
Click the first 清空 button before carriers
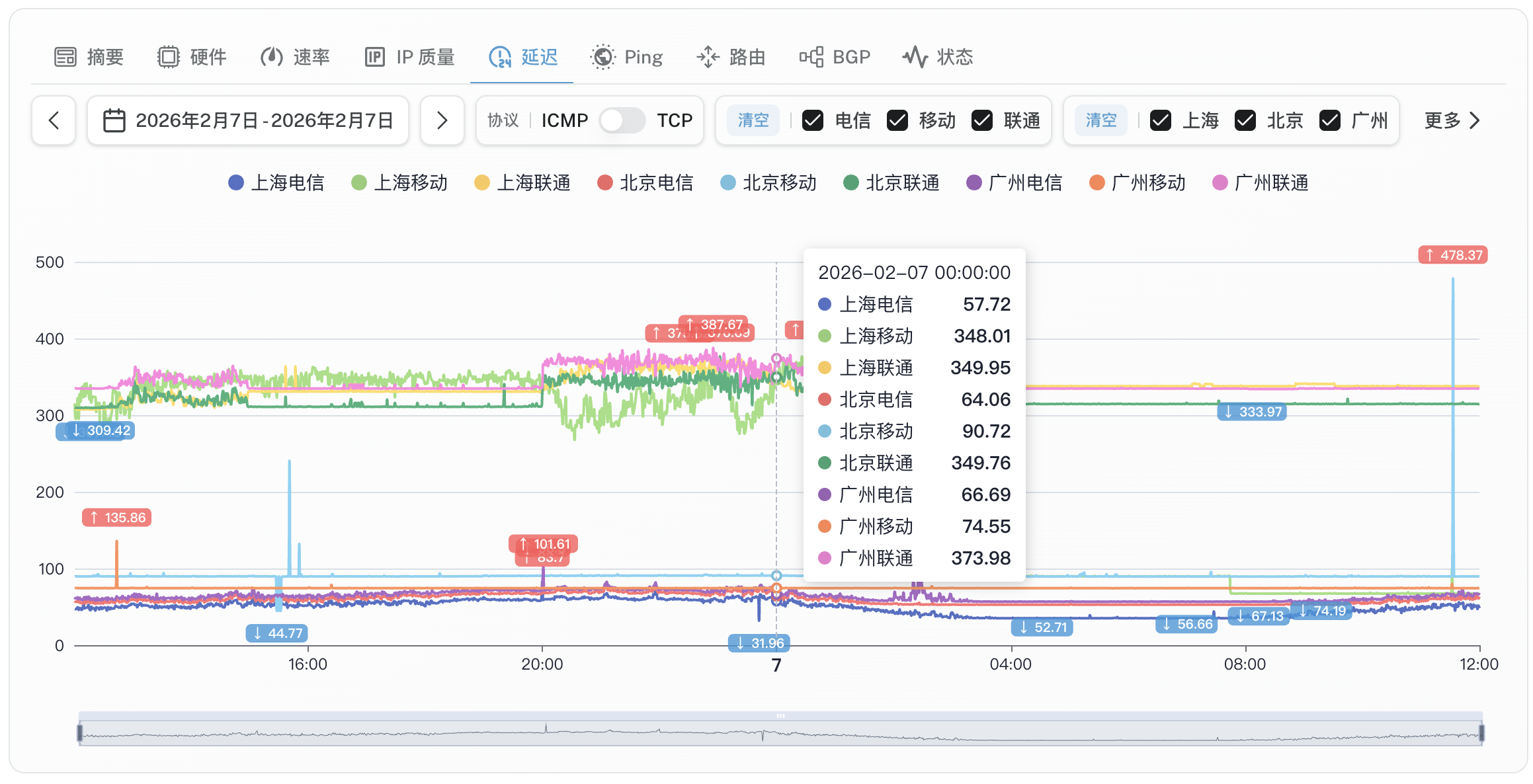(753, 120)
